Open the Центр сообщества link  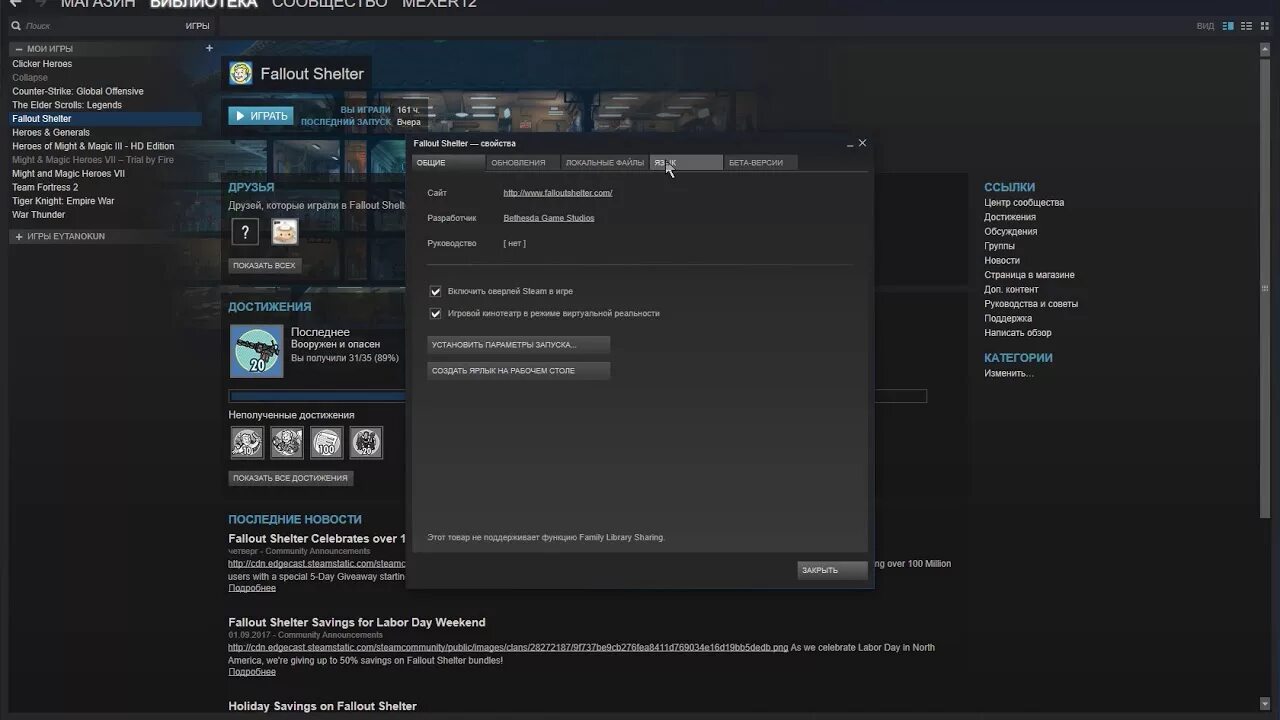[1024, 203]
